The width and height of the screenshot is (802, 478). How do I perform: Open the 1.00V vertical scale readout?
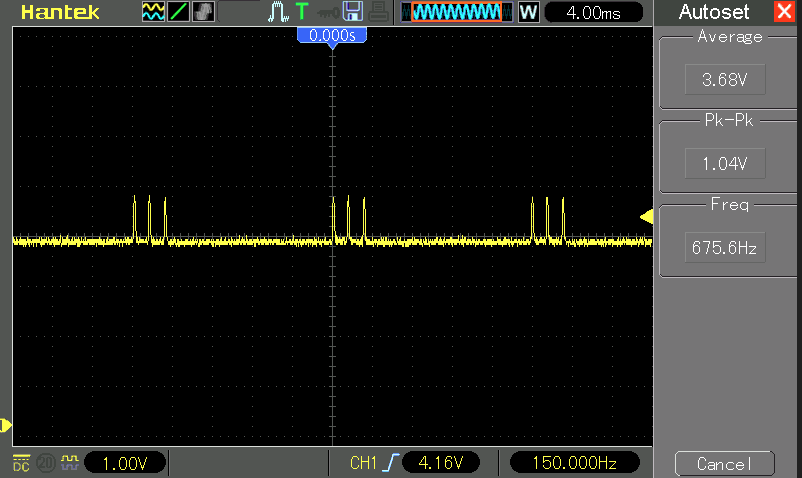(x=123, y=463)
